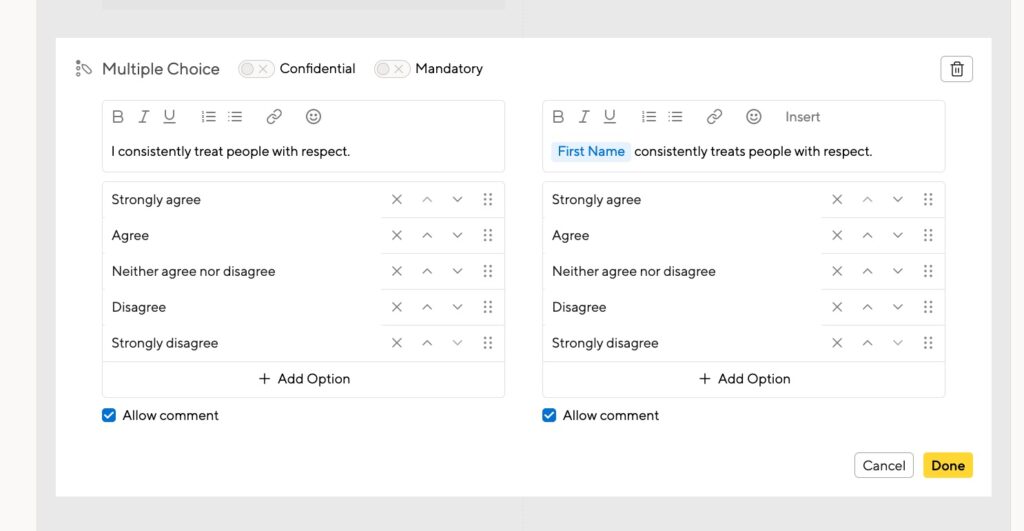
Task: Click the yellow Done button
Action: tap(948, 465)
